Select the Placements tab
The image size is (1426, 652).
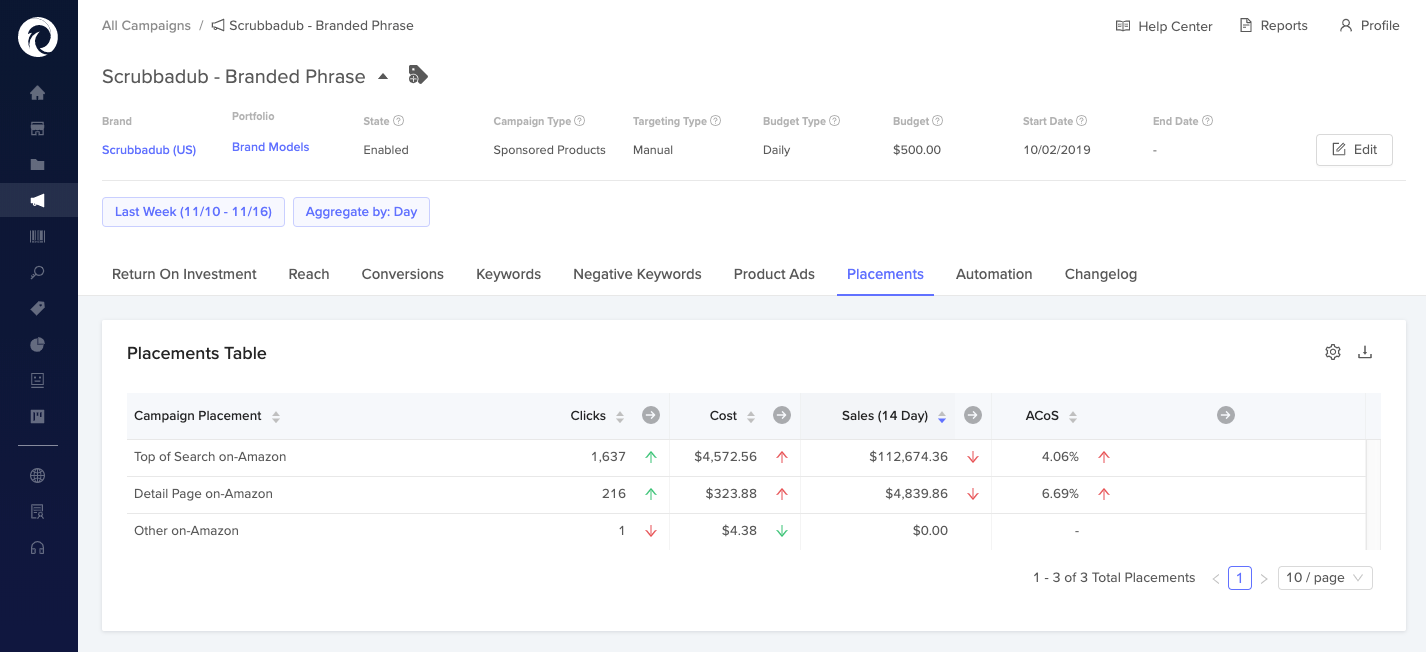(x=885, y=274)
